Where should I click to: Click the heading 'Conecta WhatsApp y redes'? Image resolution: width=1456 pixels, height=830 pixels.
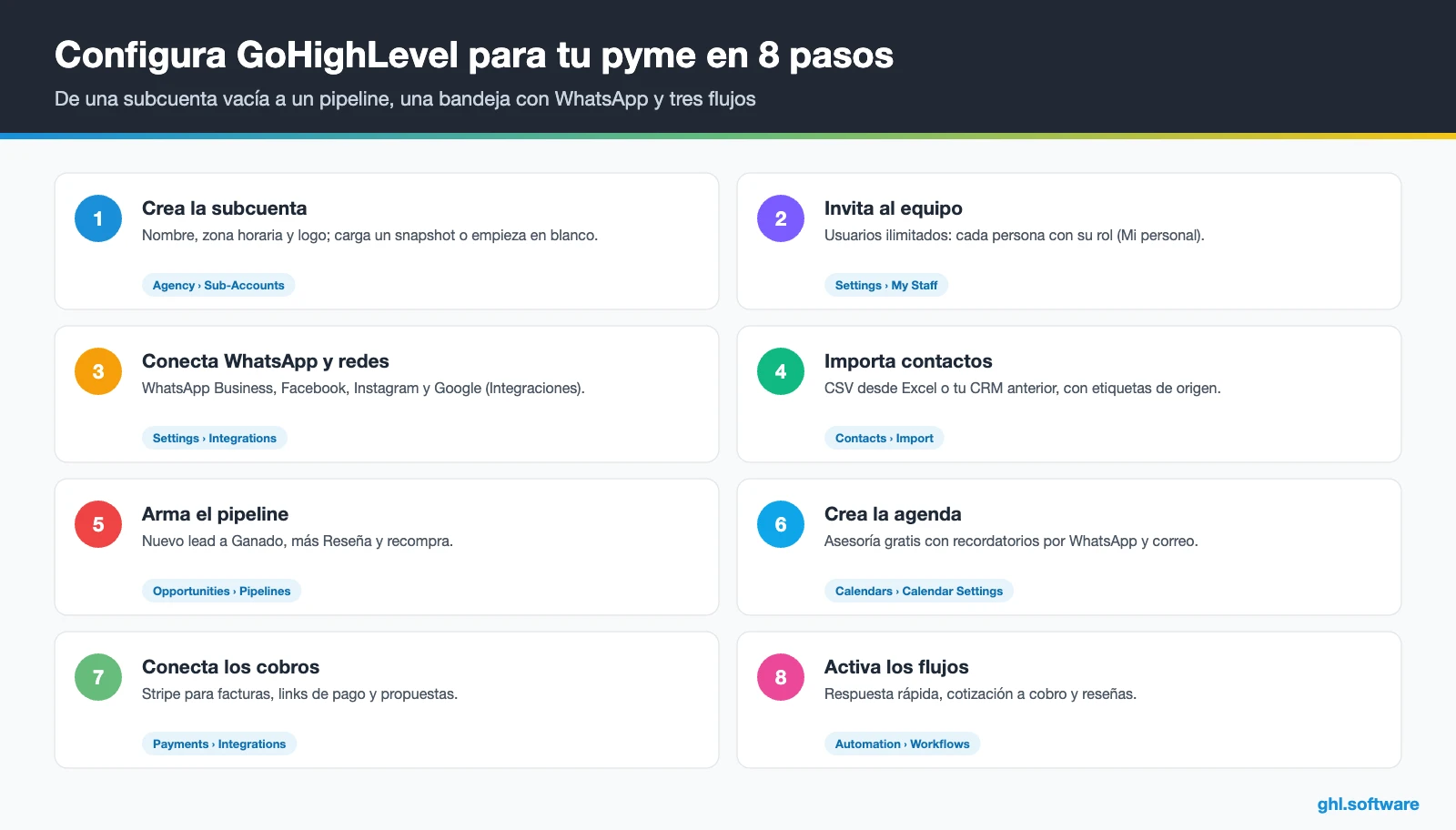click(x=265, y=361)
